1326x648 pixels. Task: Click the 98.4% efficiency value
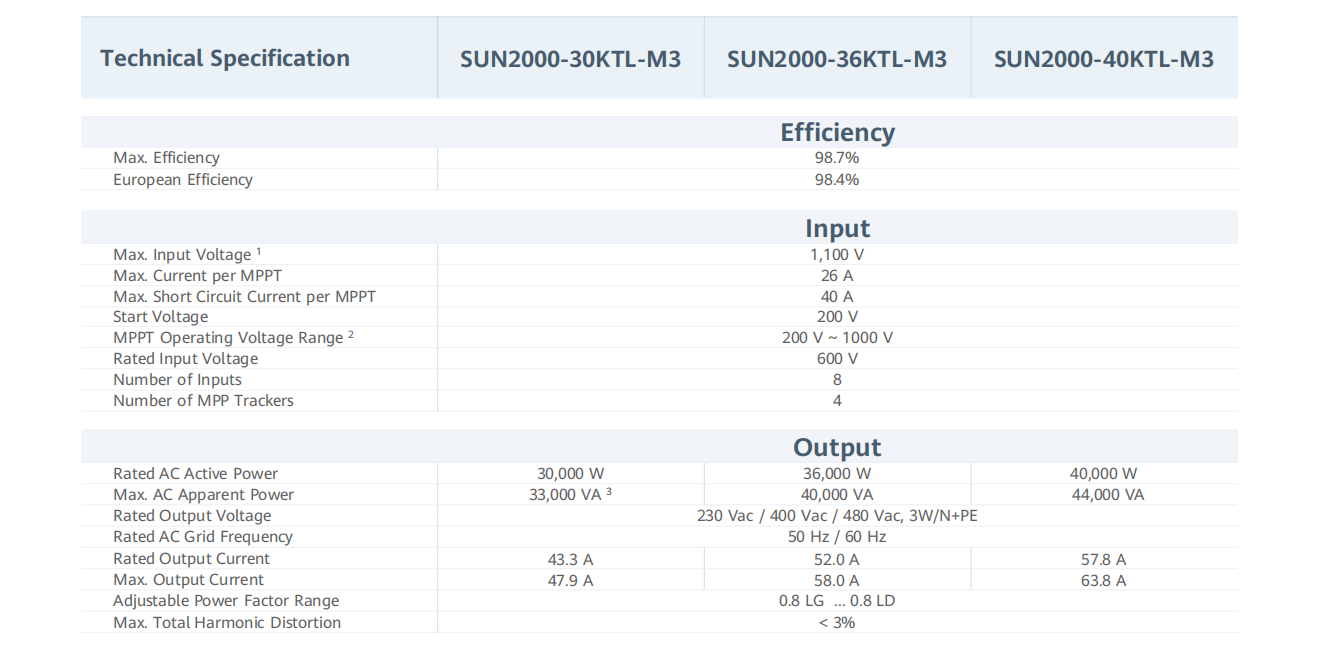pos(837,180)
